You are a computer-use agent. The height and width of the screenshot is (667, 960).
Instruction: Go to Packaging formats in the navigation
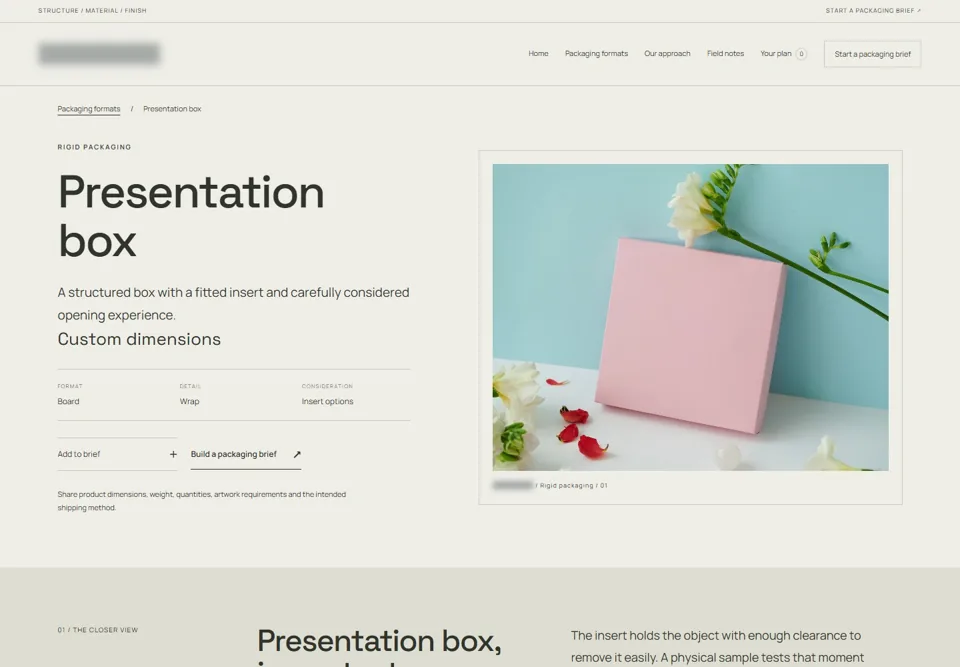click(x=596, y=54)
